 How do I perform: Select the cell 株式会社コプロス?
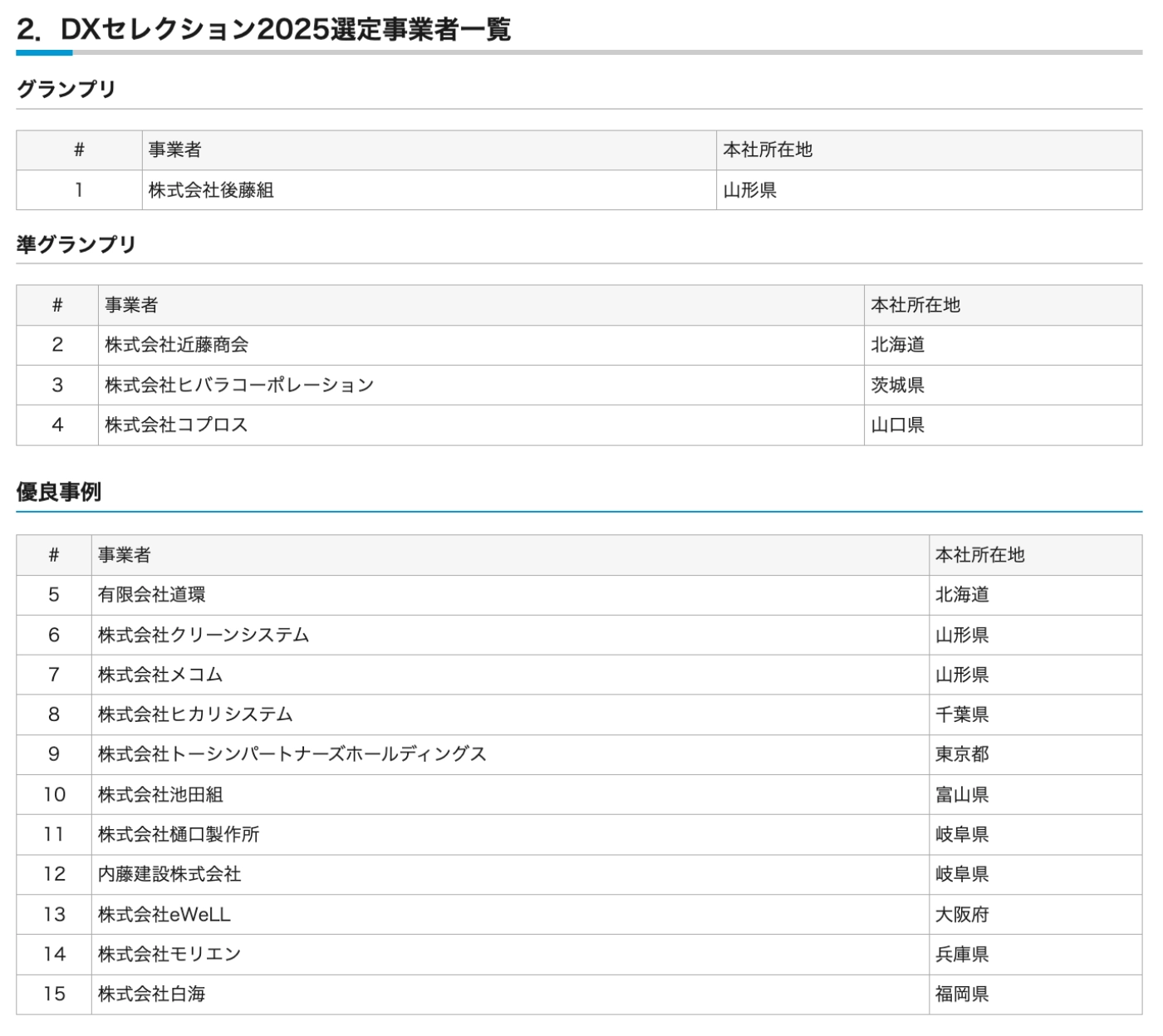(481, 425)
